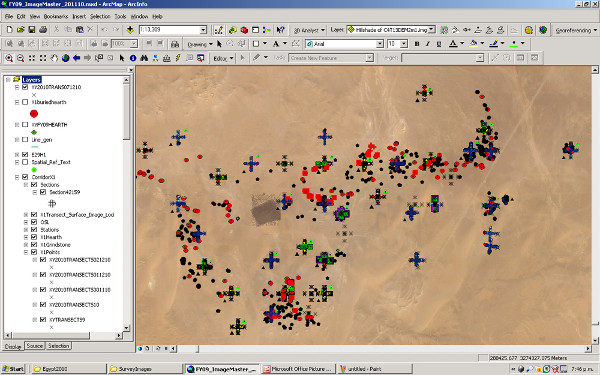
Task: Uncheck the XY2010TRANS071210 layer
Action: pos(25,87)
